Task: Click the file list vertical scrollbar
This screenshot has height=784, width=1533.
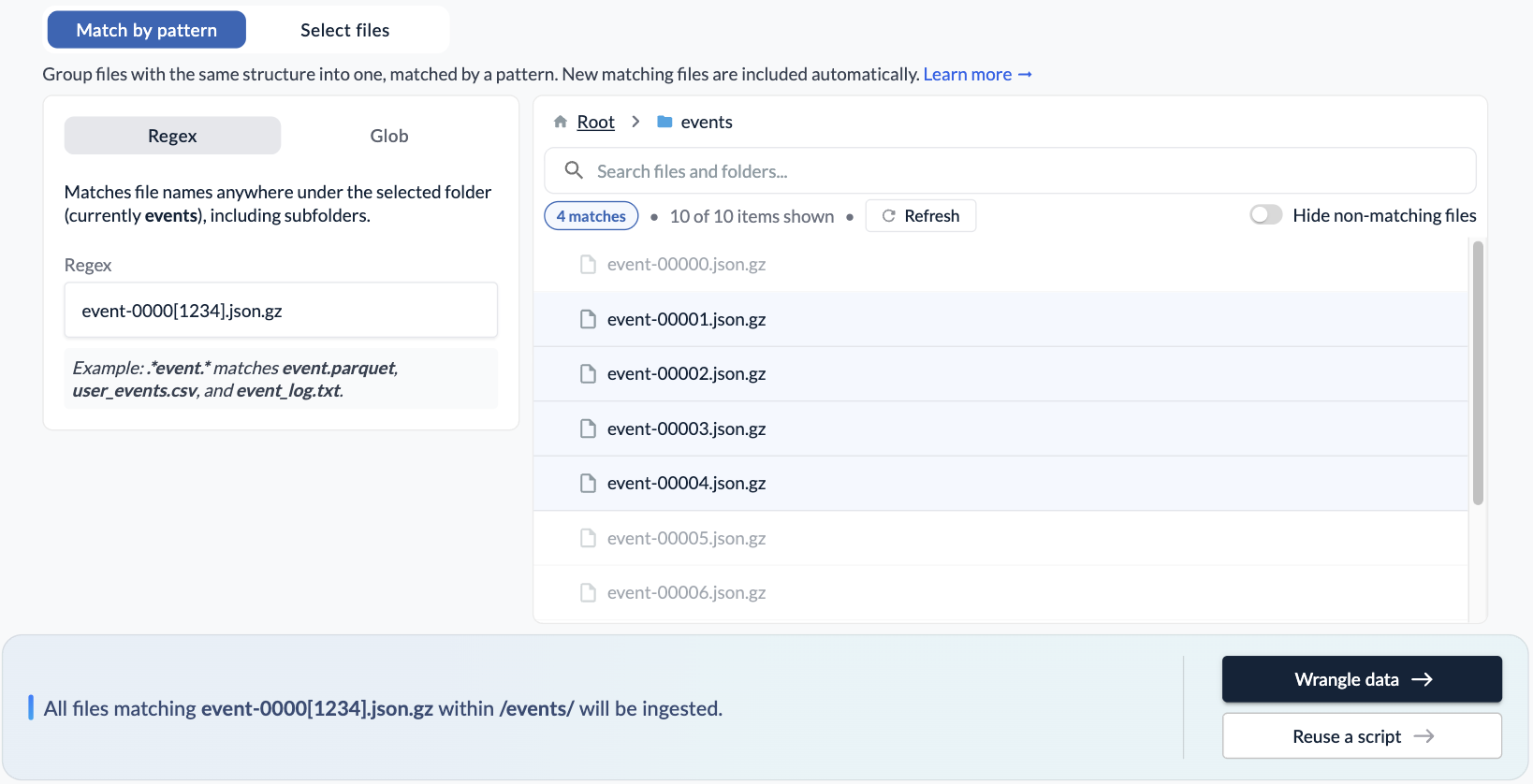Action: tap(1478, 372)
